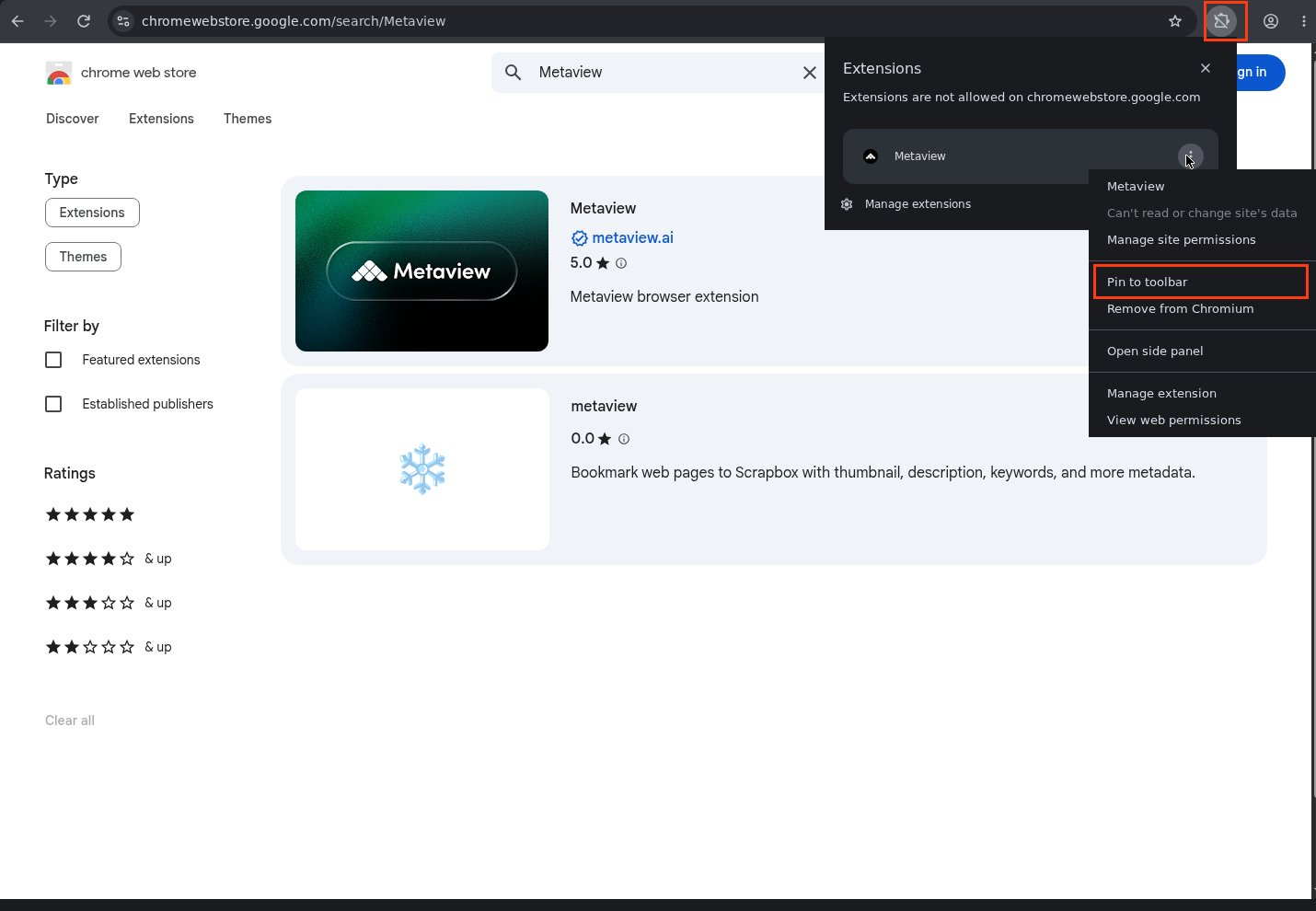Filter by three stars & up rating
The height and width of the screenshot is (911, 1316).
click(109, 603)
